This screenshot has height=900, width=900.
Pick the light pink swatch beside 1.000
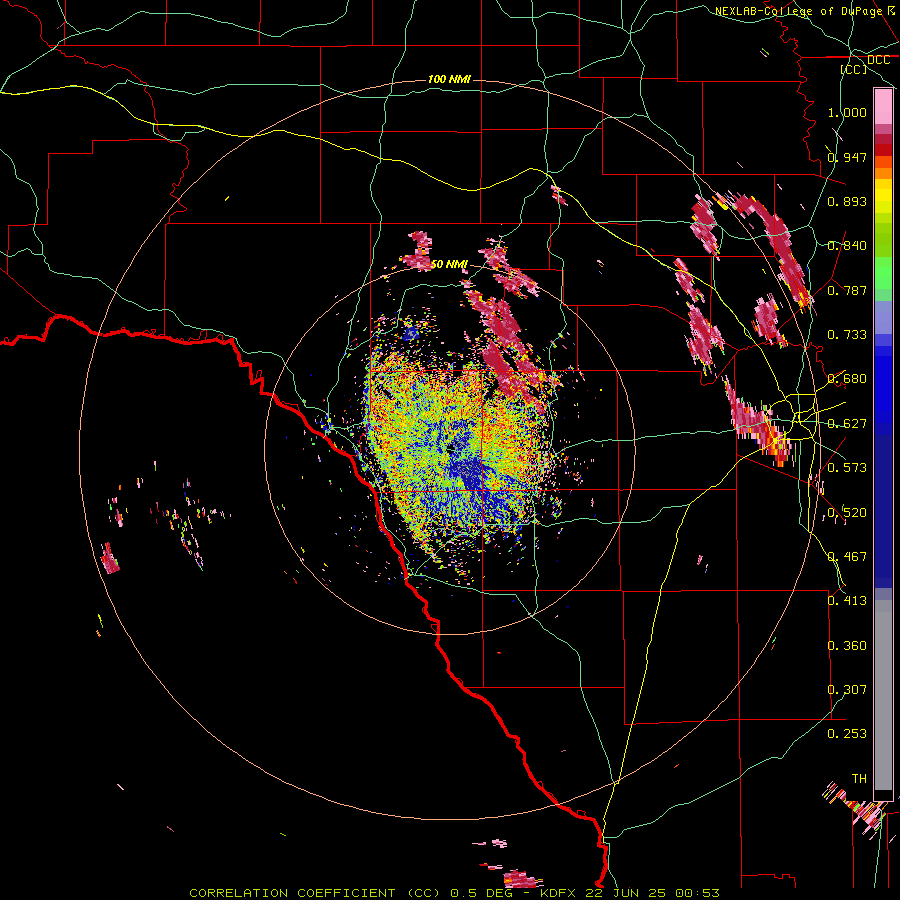click(x=883, y=107)
